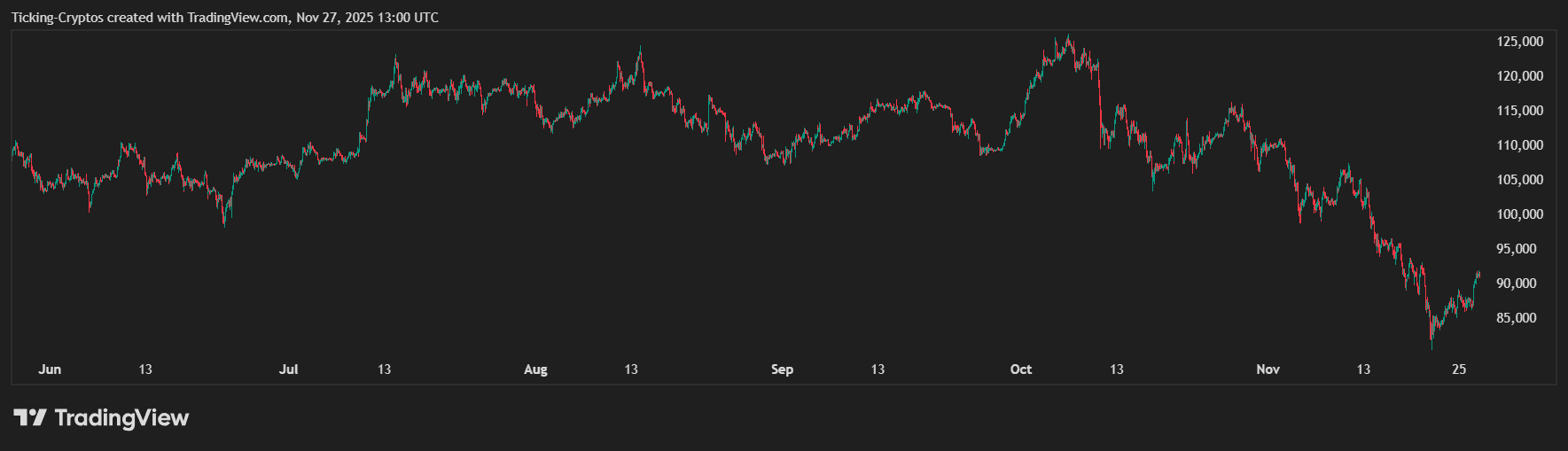The height and width of the screenshot is (451, 1568).
Task: Click the Oct time axis label
Action: [1020, 369]
